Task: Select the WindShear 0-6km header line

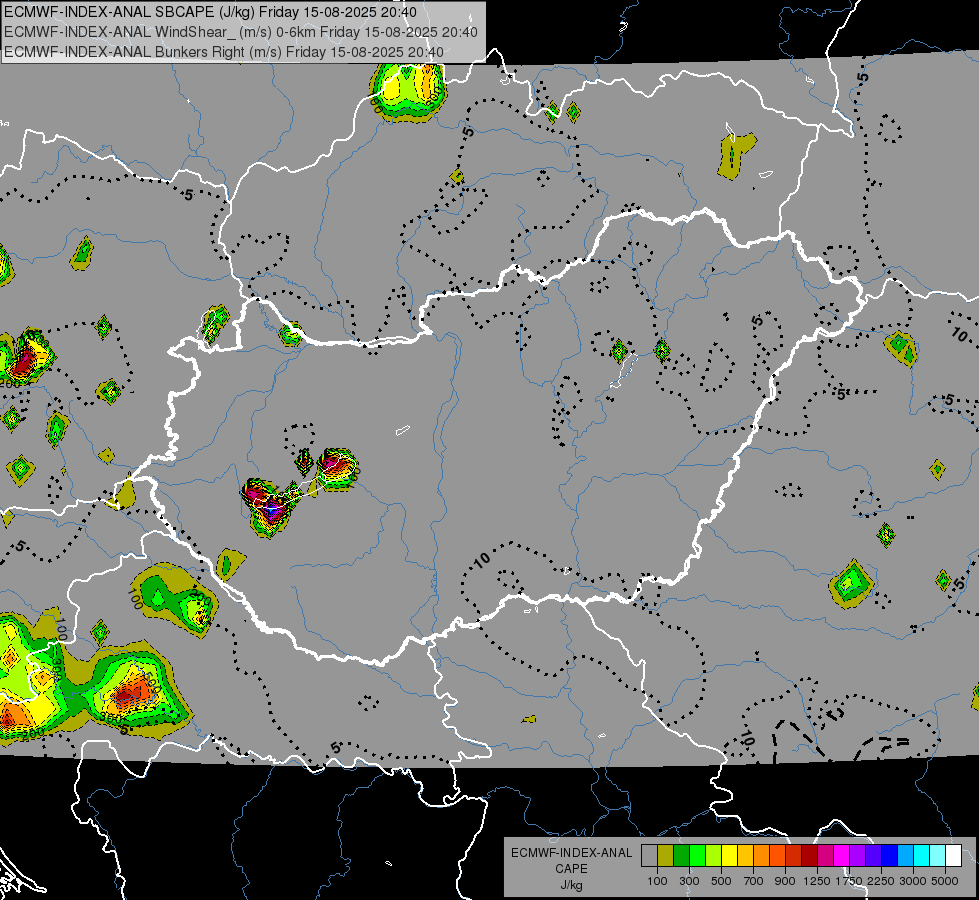Action: (x=241, y=32)
